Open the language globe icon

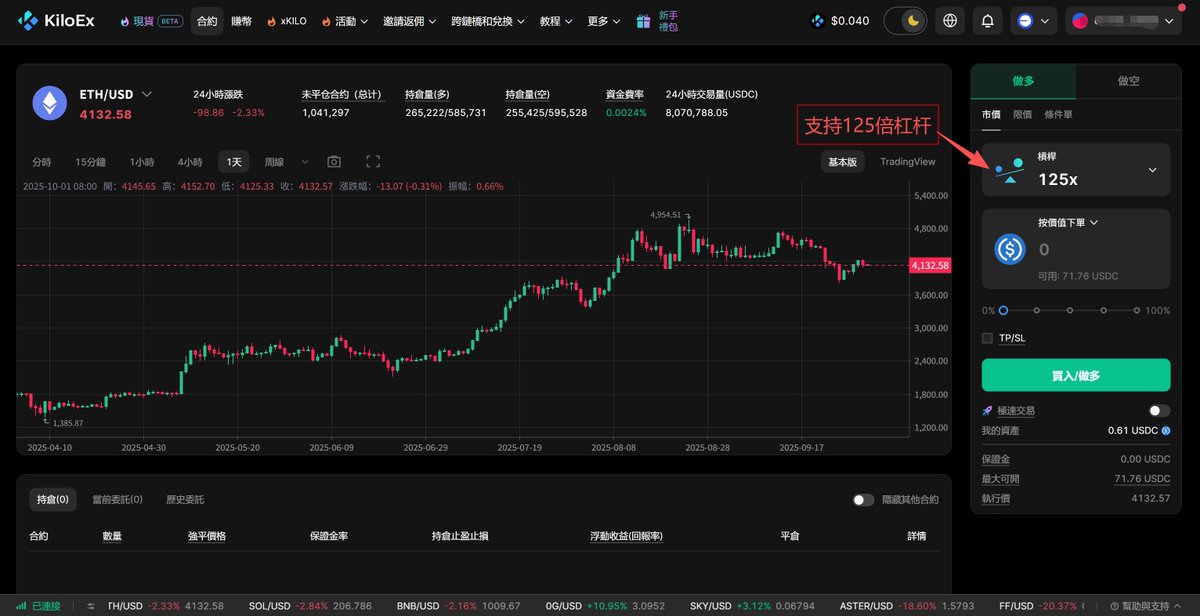[x=949, y=20]
